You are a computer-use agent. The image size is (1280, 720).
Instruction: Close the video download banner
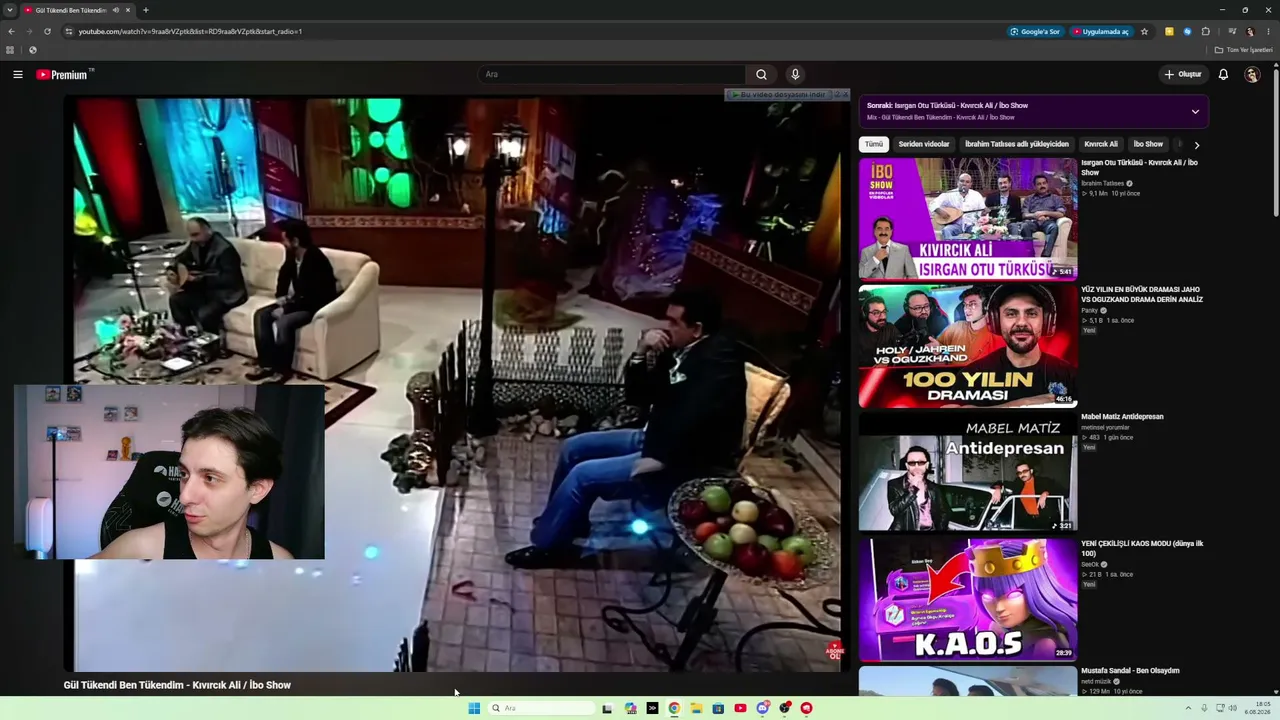click(845, 94)
